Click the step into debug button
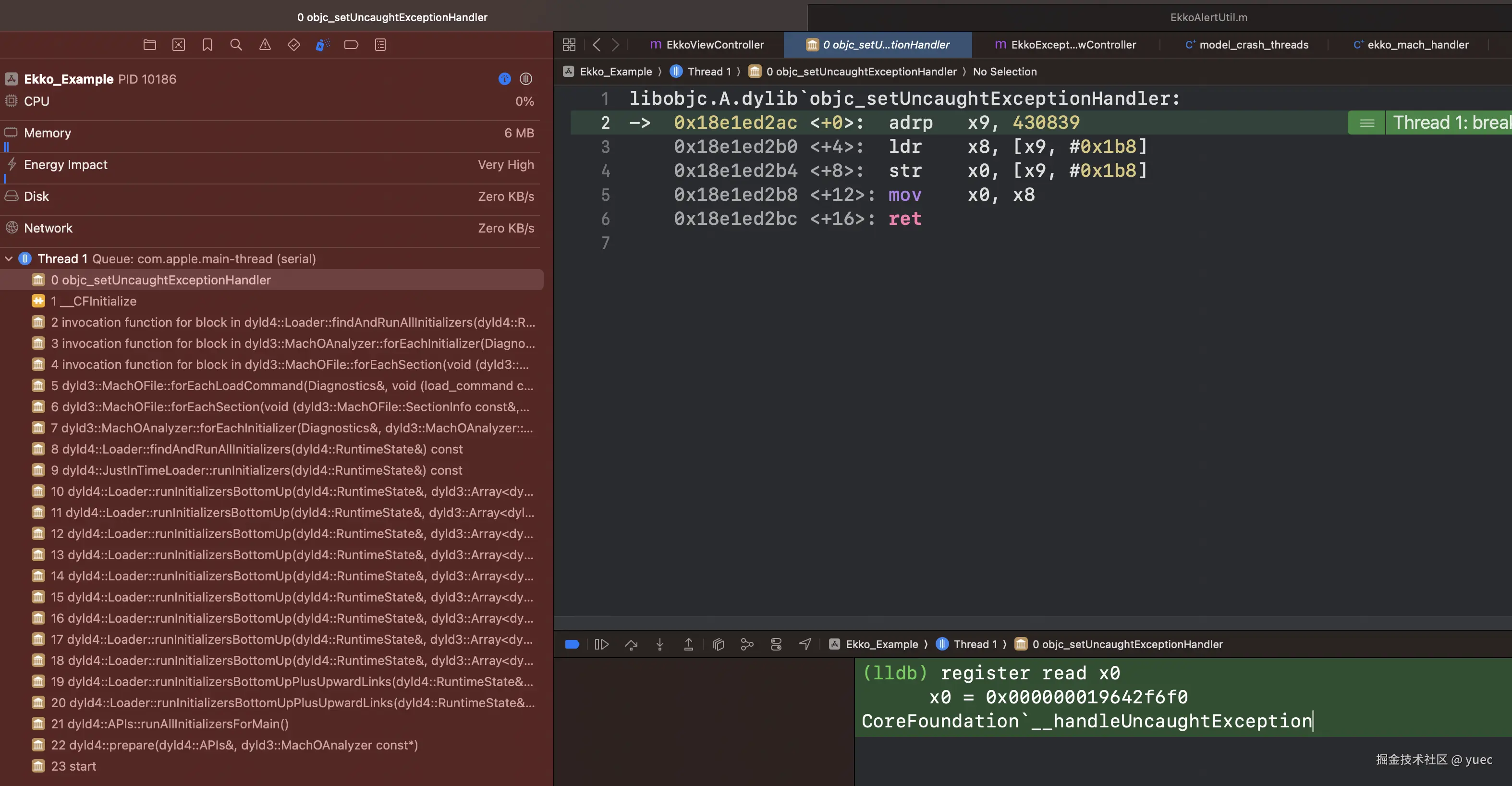 click(x=660, y=645)
